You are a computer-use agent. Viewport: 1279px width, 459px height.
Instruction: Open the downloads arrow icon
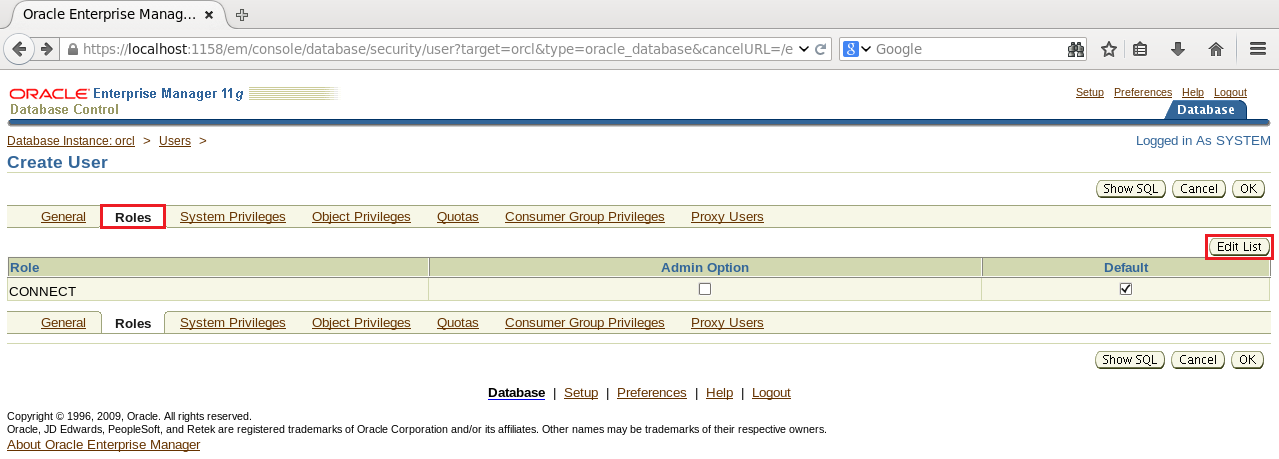(x=1178, y=49)
